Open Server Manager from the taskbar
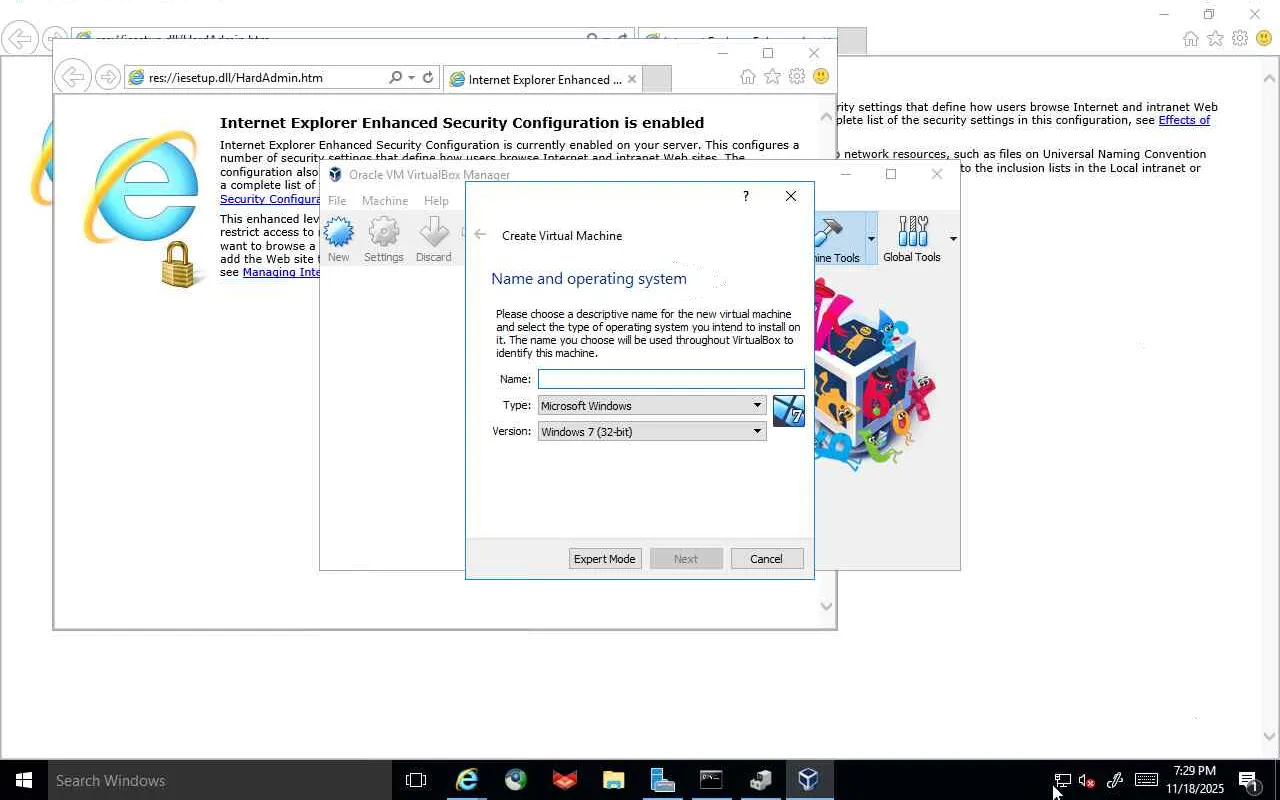Image resolution: width=1280 pixels, height=800 pixels. (662, 780)
